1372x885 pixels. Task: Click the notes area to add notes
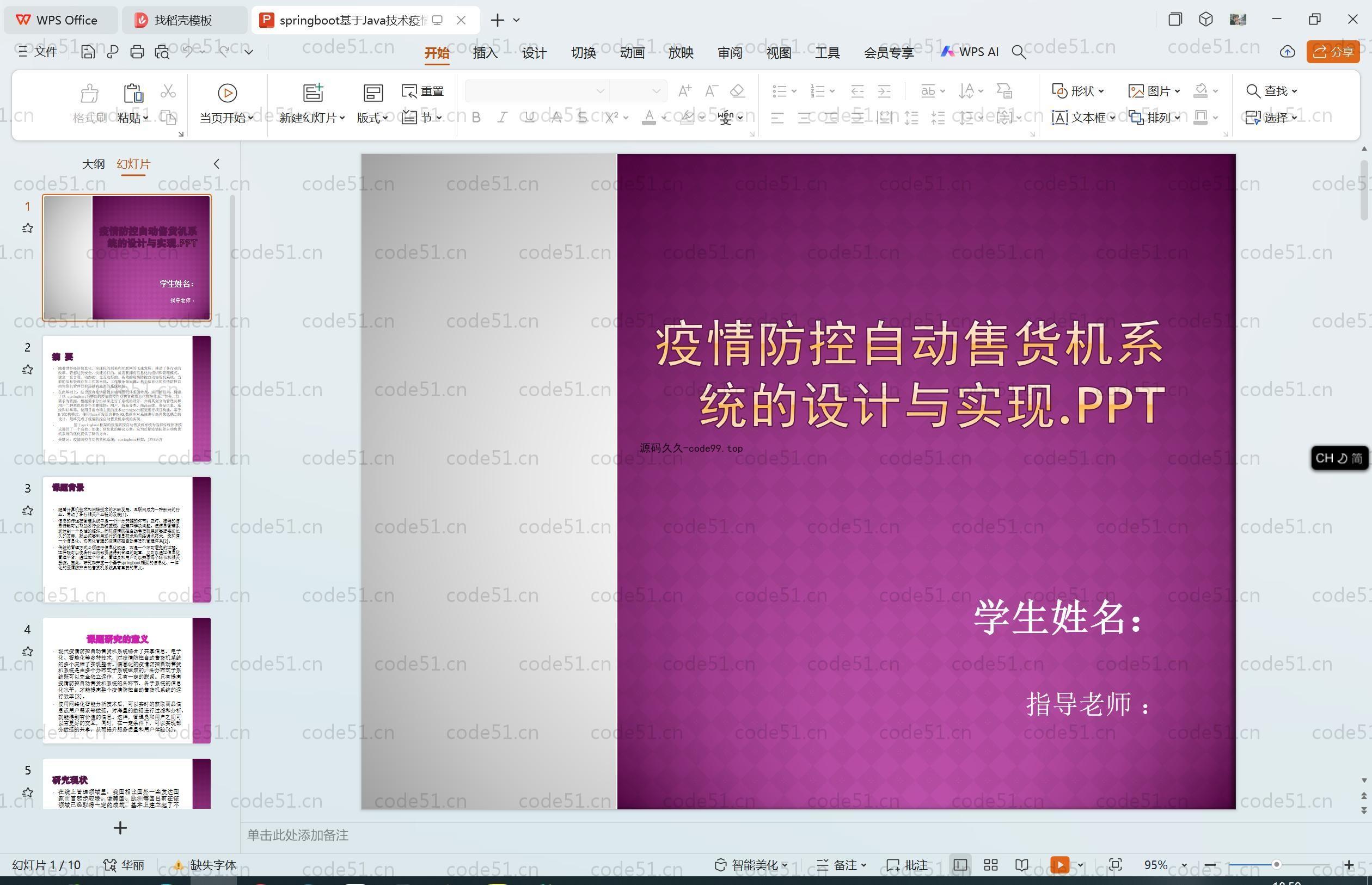[x=298, y=835]
